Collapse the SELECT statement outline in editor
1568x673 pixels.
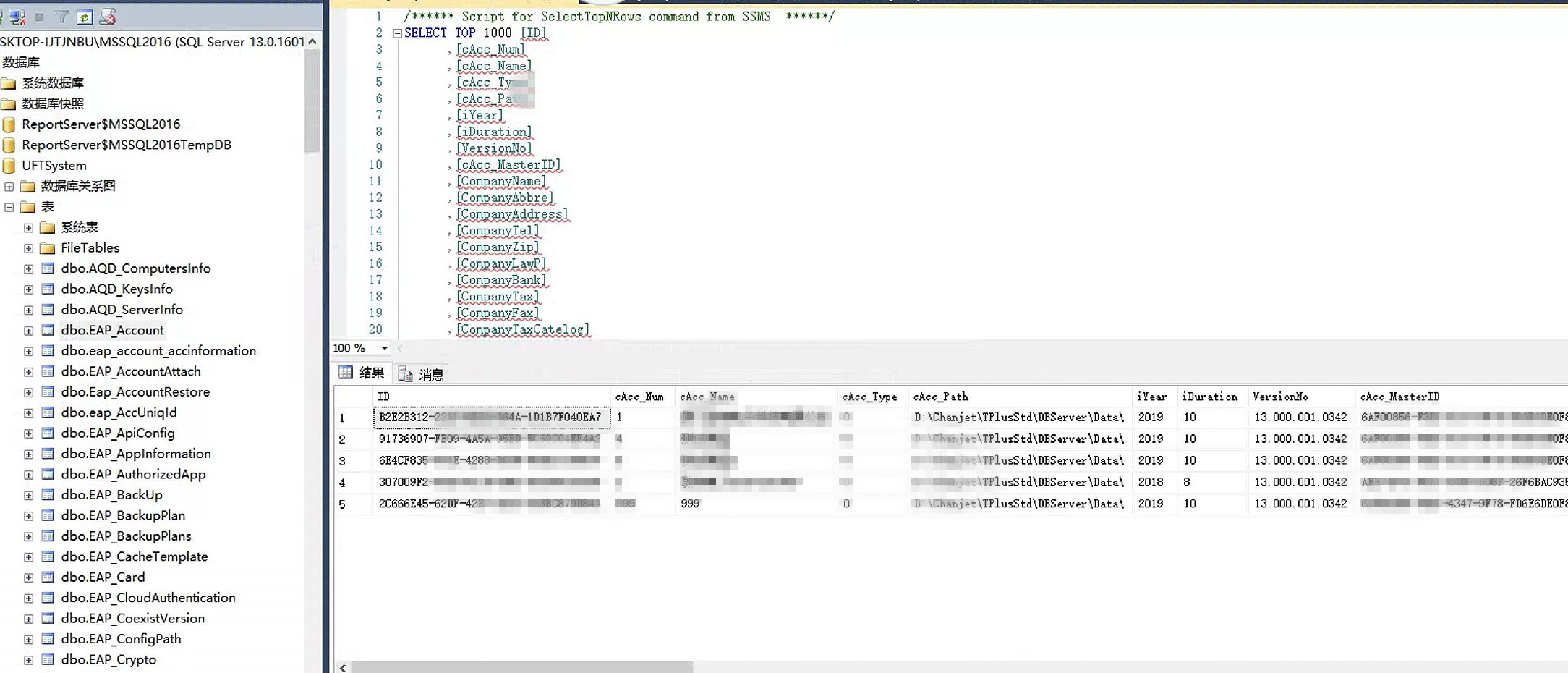(x=397, y=33)
